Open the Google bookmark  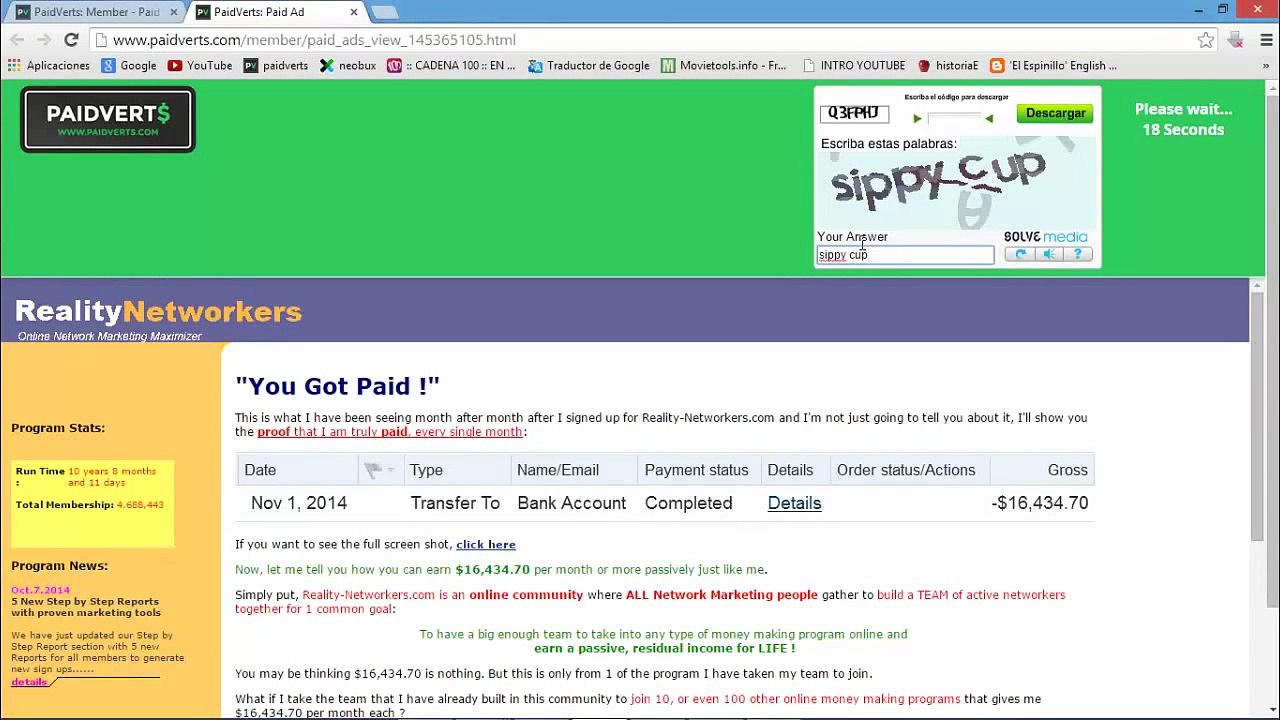point(129,66)
